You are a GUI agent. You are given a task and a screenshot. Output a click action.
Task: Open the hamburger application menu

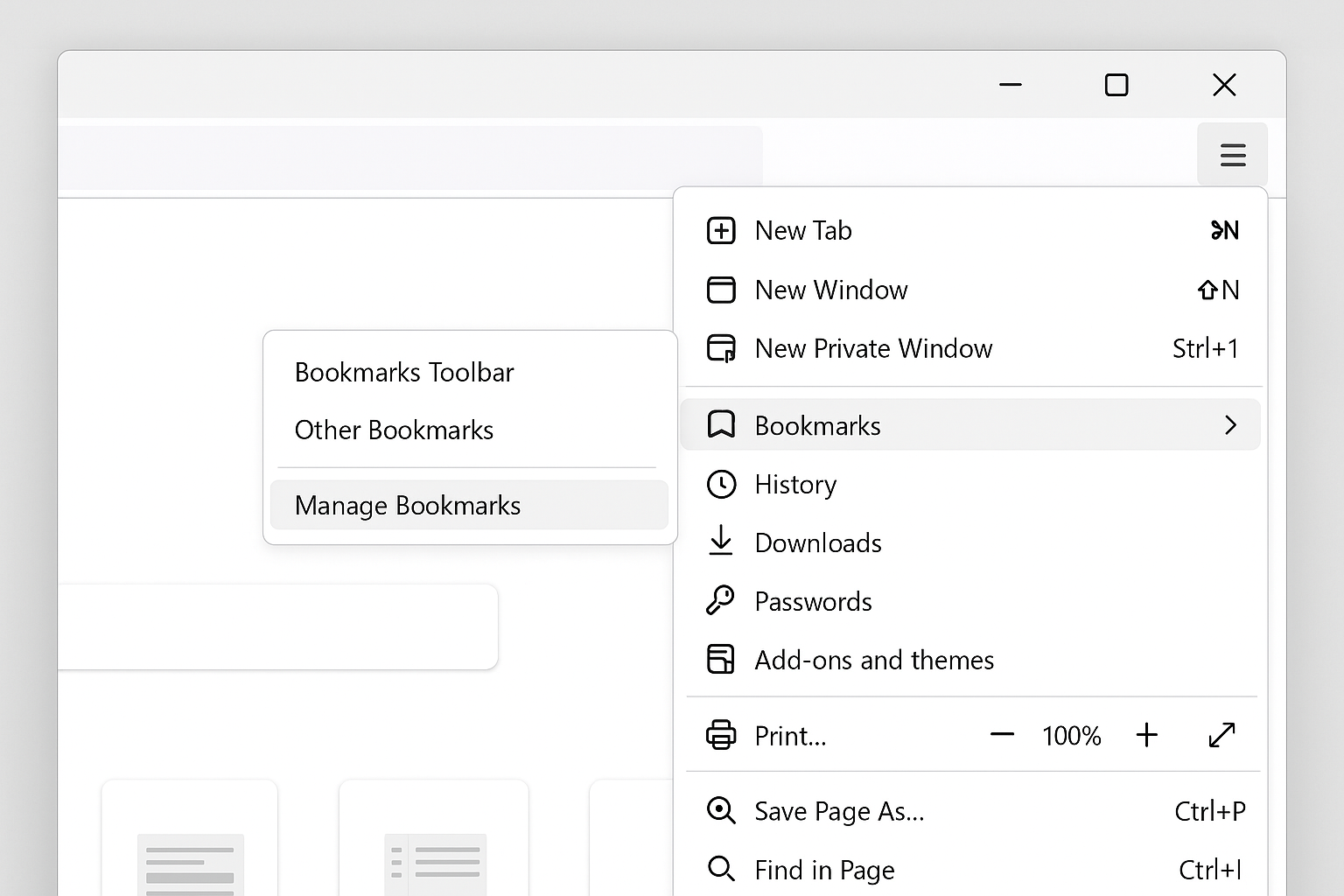tap(1232, 155)
